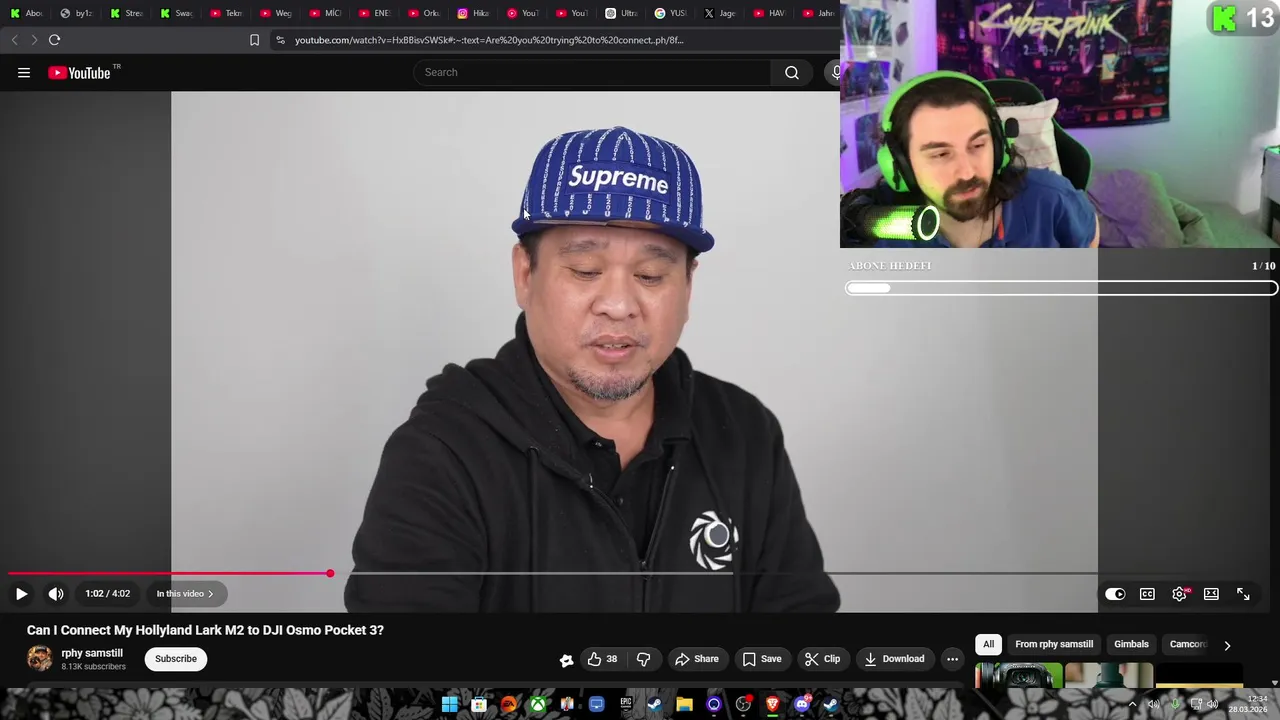Select the All filter chip
The height and width of the screenshot is (720, 1280).
[988, 644]
